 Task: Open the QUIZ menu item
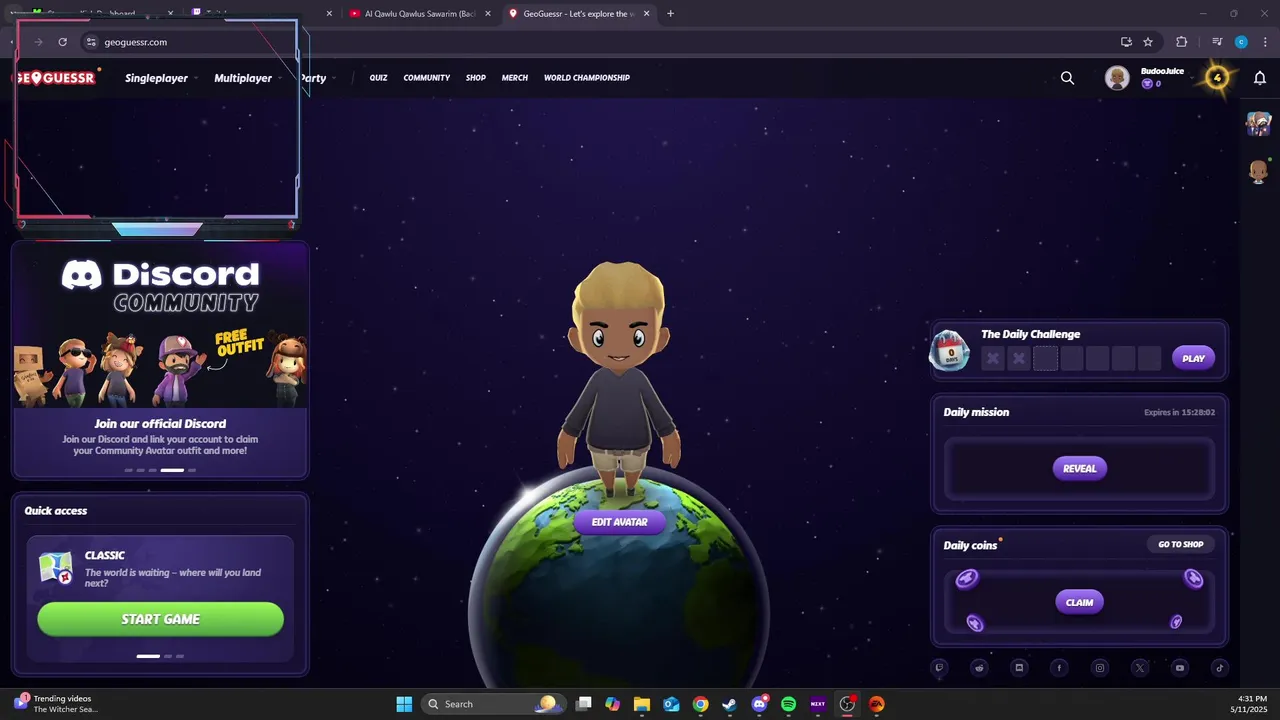click(x=378, y=78)
